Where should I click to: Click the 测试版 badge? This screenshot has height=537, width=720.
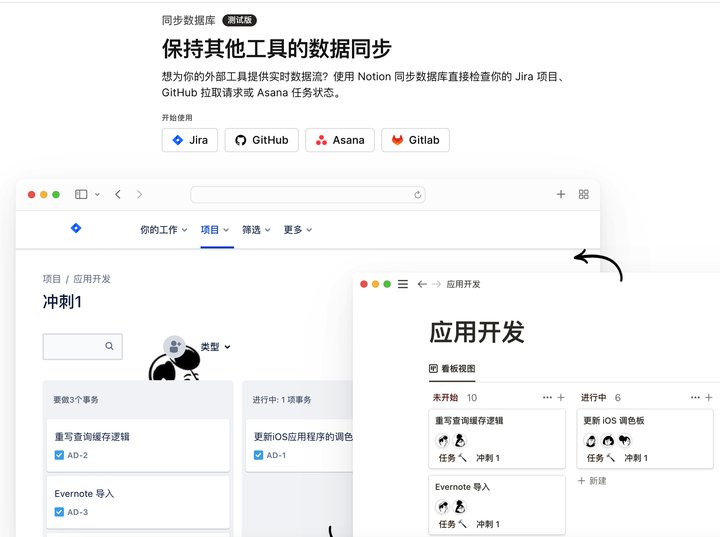tap(239, 20)
